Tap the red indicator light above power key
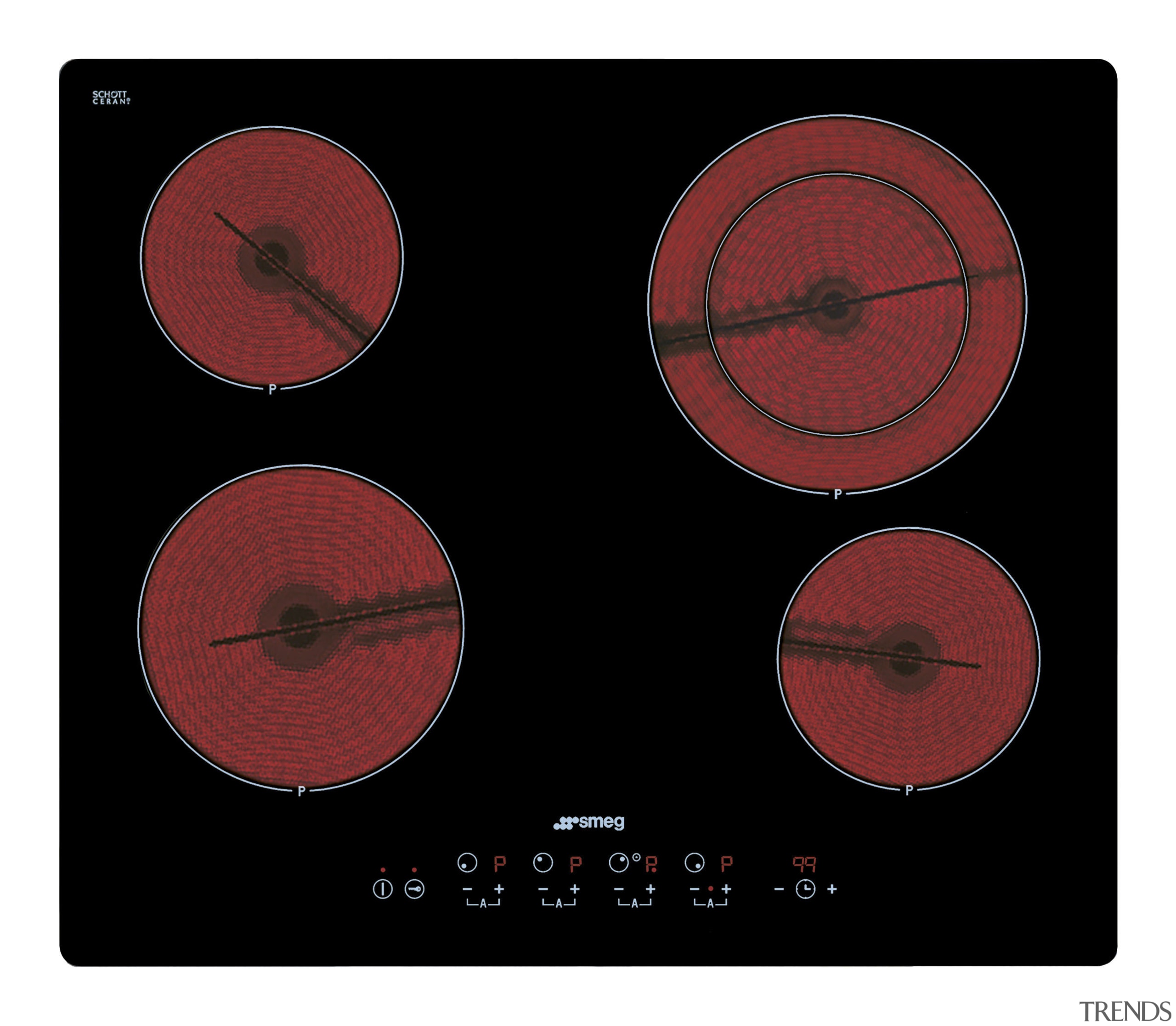 click(x=383, y=870)
